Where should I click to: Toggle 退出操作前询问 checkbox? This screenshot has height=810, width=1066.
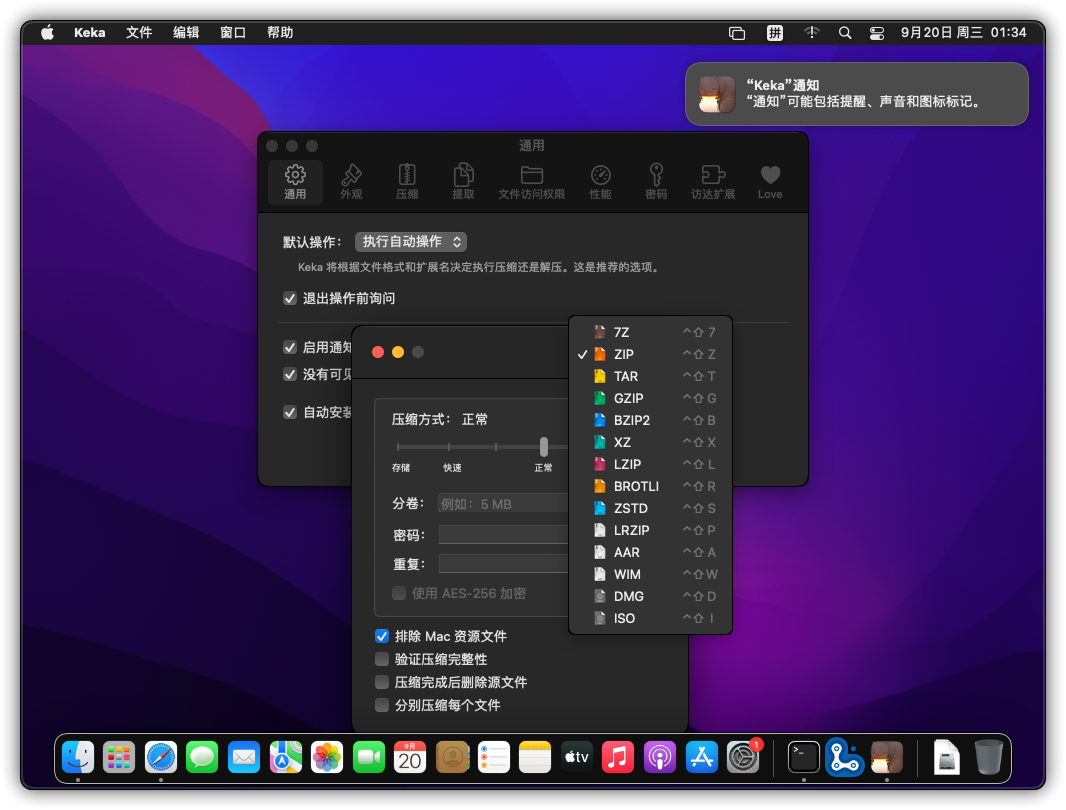[x=290, y=299]
